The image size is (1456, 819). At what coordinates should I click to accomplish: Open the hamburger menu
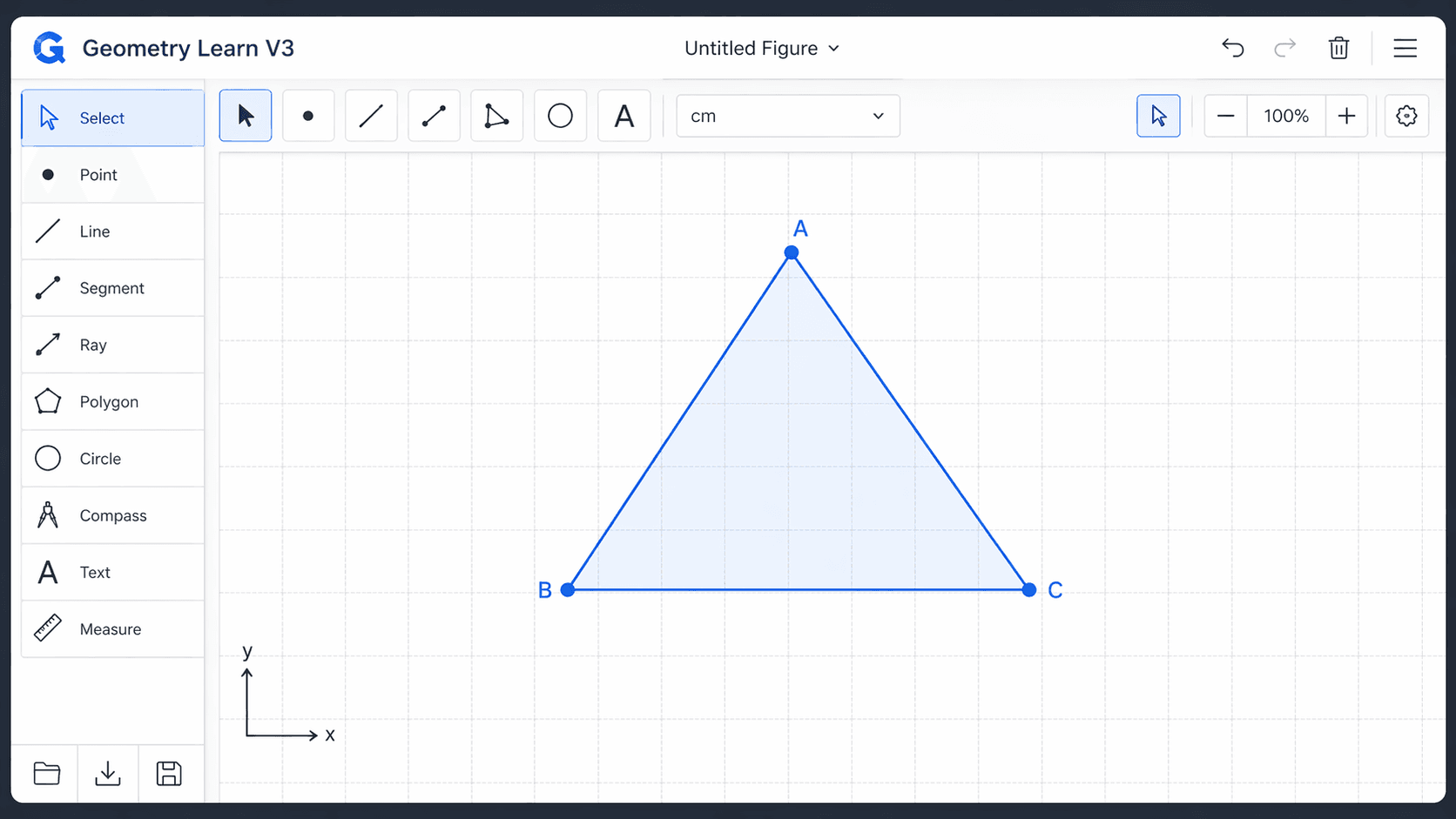(x=1405, y=48)
